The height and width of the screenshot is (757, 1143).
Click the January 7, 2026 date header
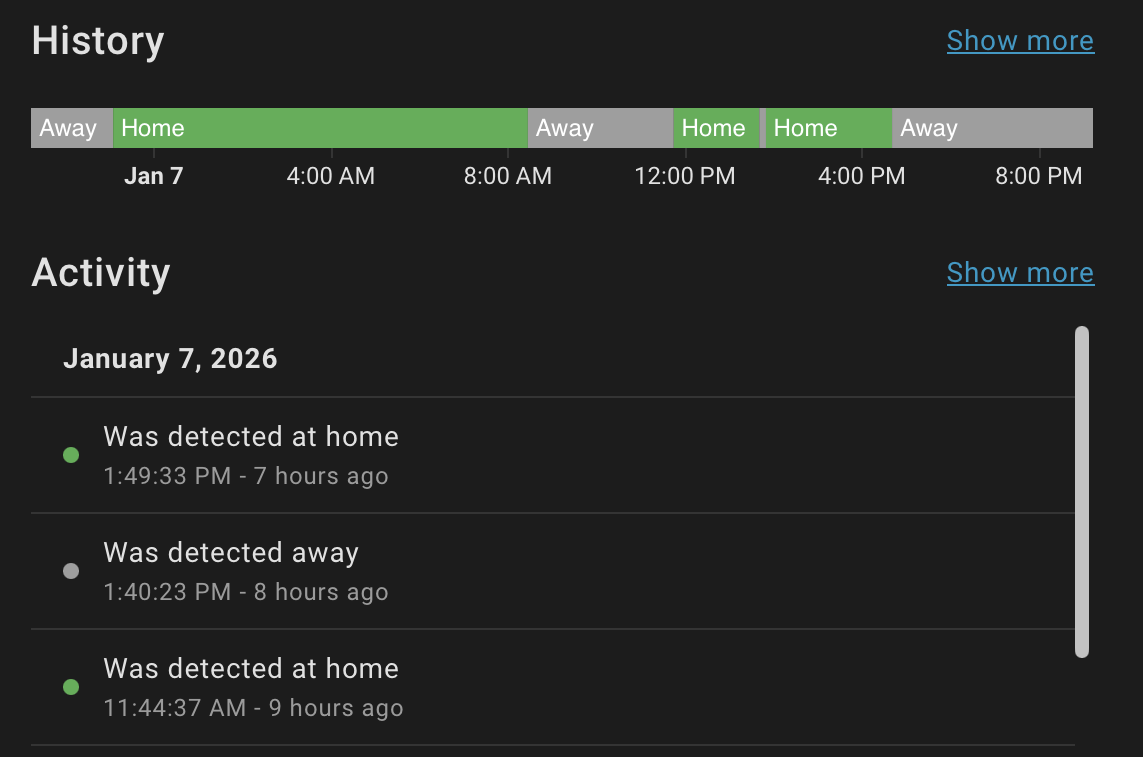170,359
